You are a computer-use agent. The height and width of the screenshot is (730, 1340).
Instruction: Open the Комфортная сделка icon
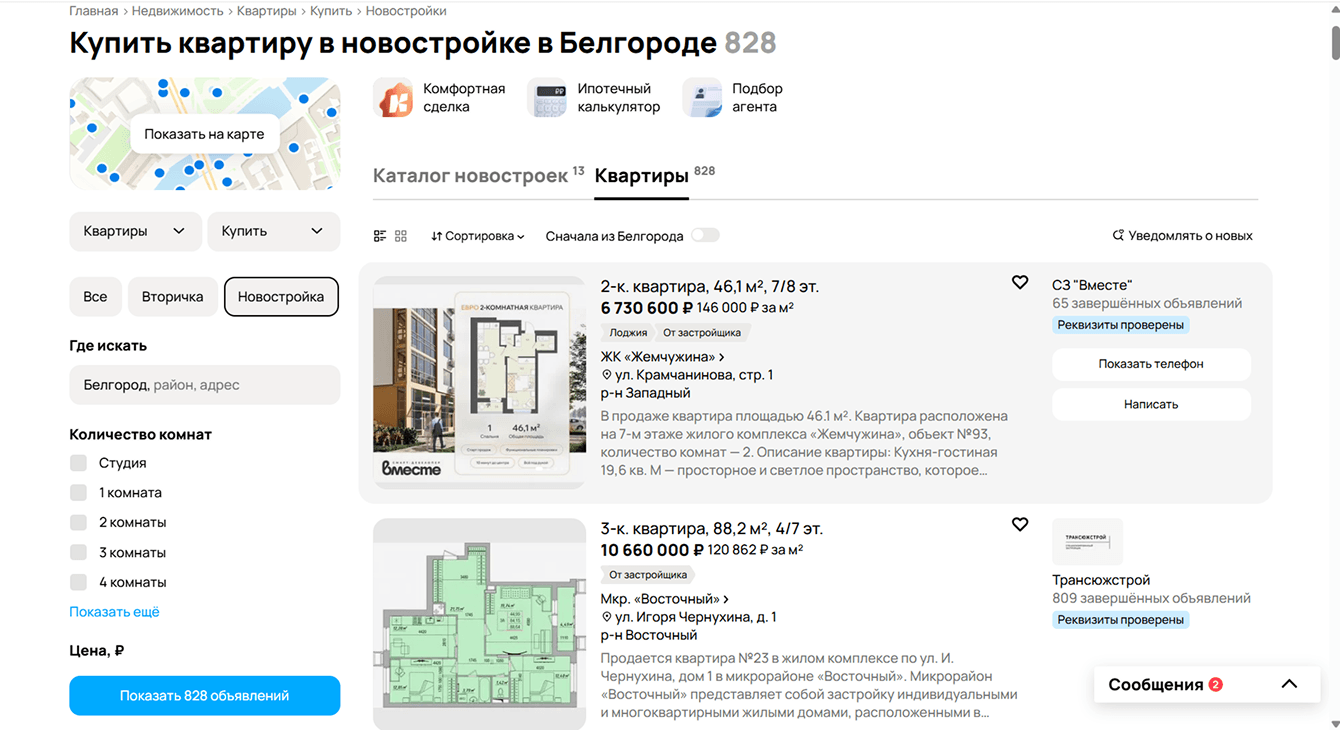[x=393, y=98]
